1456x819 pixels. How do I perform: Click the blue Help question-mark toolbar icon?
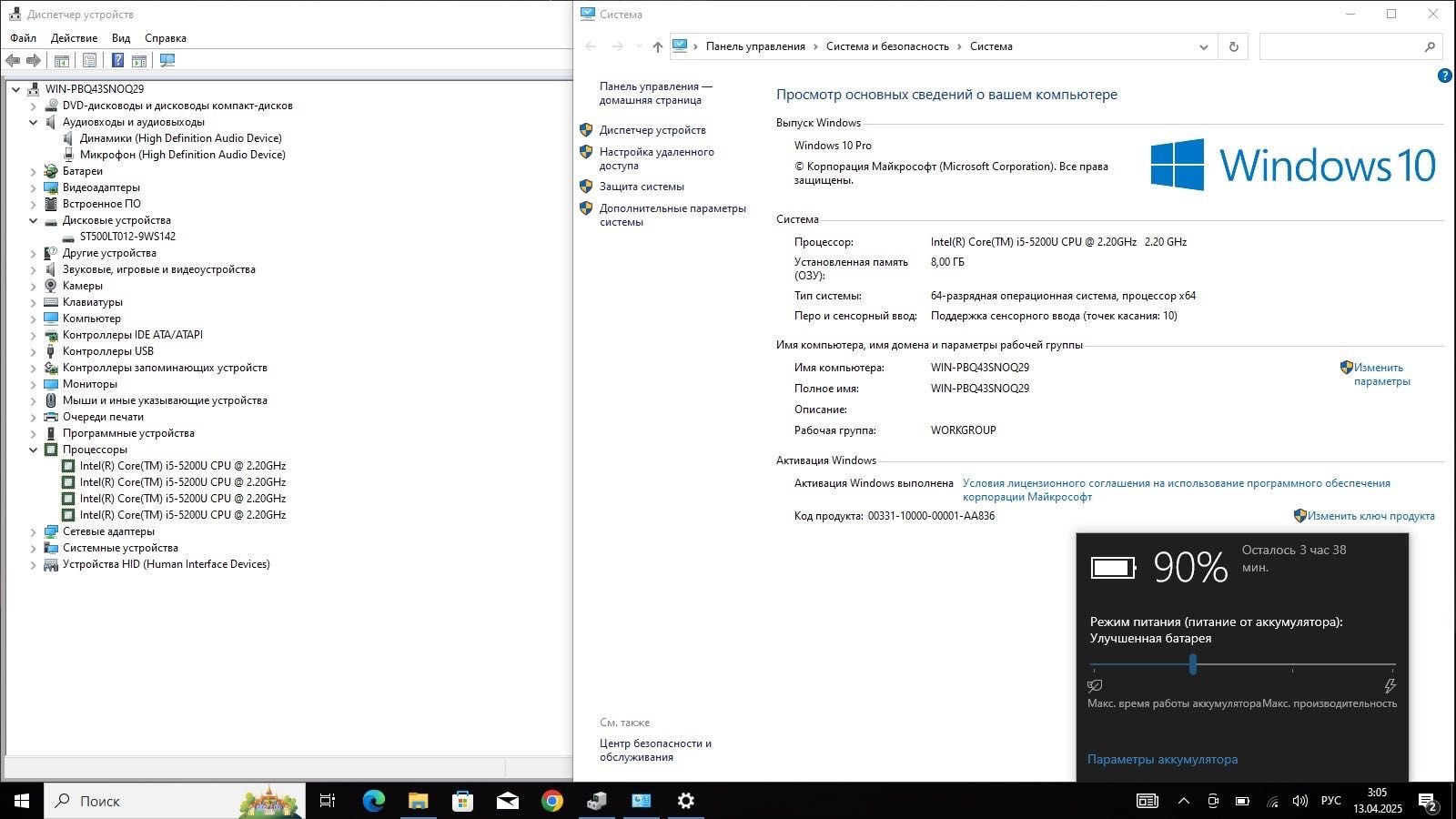[x=117, y=61]
